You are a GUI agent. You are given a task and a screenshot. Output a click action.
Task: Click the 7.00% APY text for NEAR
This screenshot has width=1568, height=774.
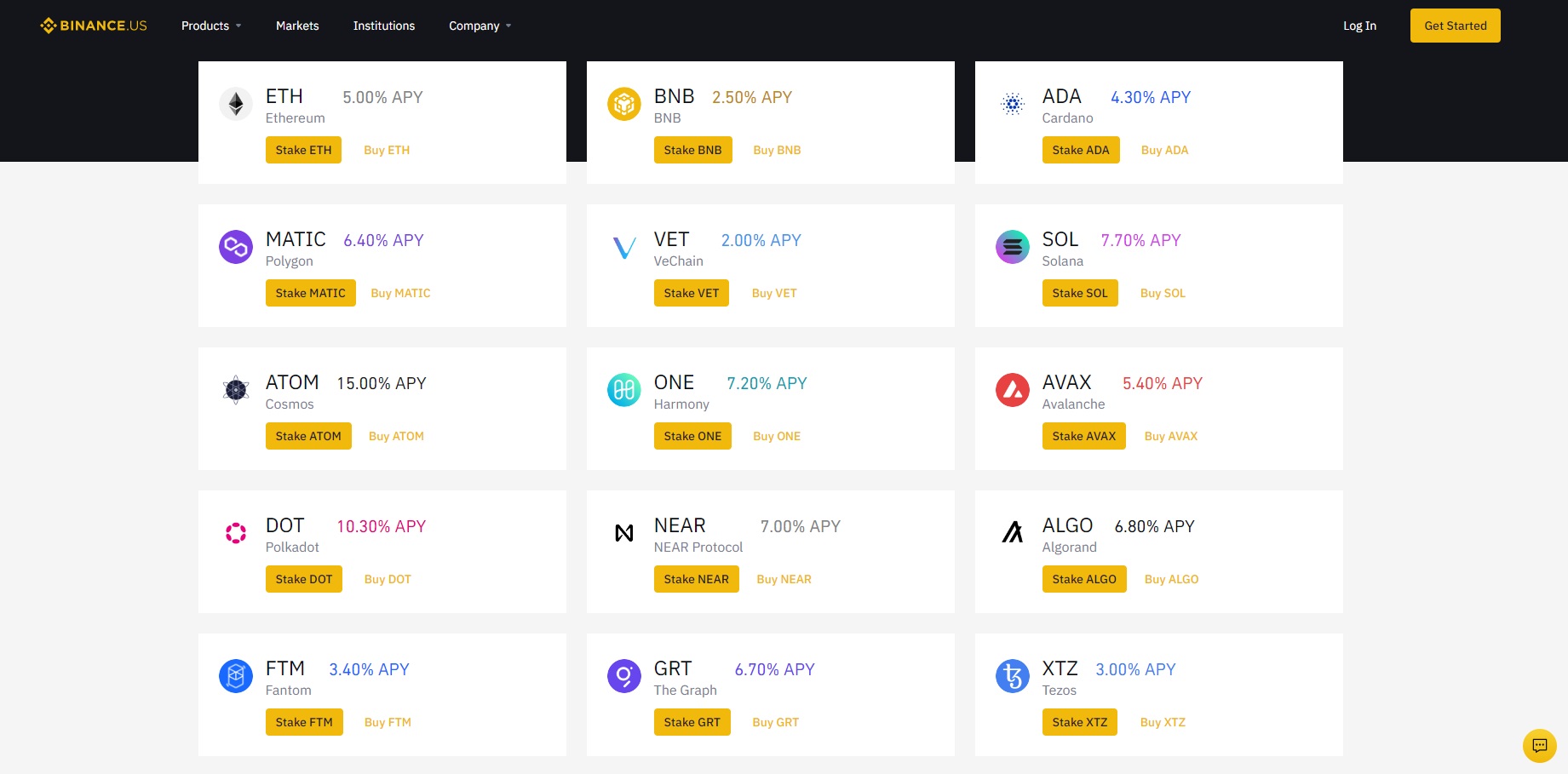point(801,526)
